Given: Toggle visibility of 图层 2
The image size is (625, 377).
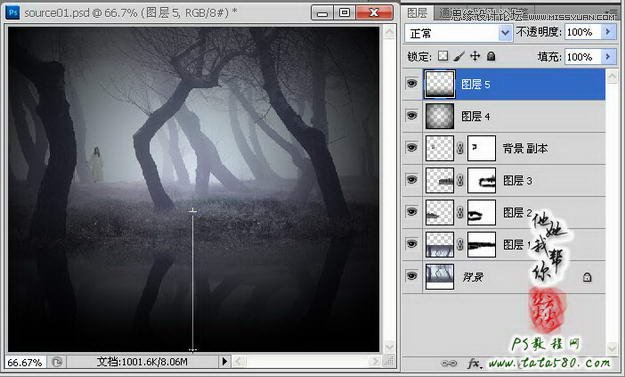Looking at the screenshot, I should [x=412, y=212].
